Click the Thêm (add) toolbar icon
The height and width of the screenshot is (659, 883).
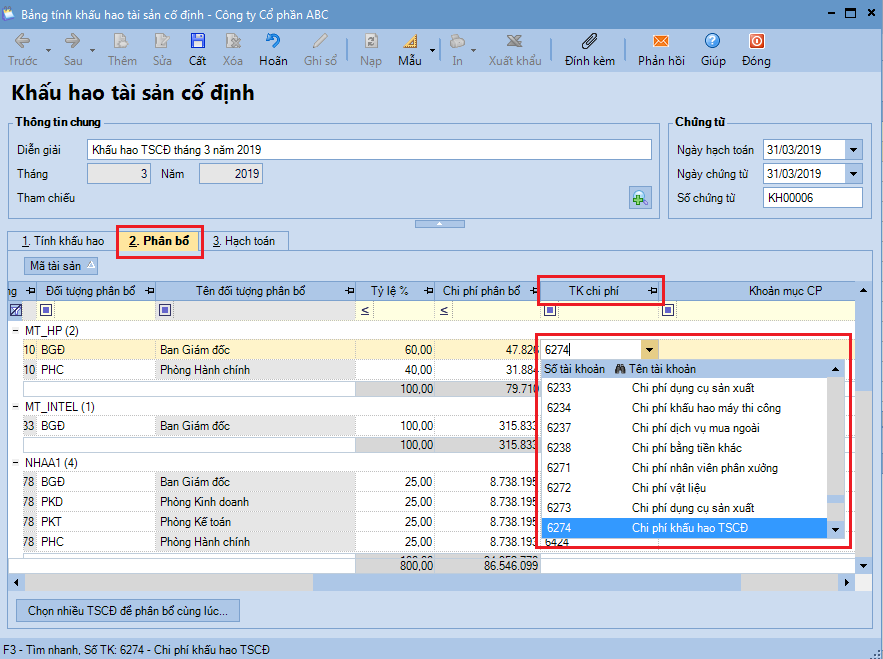click(121, 41)
